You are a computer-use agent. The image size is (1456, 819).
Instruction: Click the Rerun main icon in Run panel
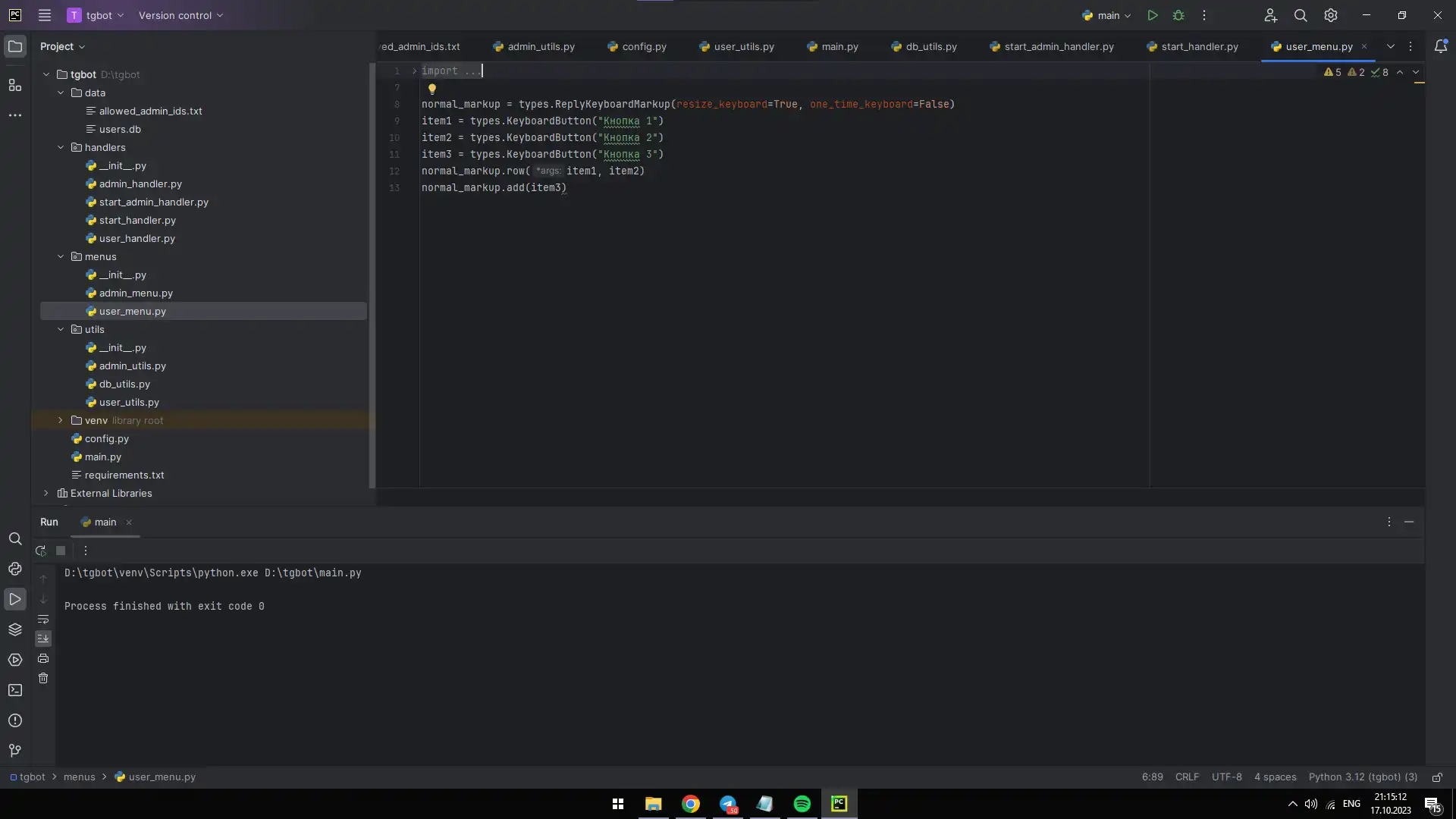[x=41, y=551]
